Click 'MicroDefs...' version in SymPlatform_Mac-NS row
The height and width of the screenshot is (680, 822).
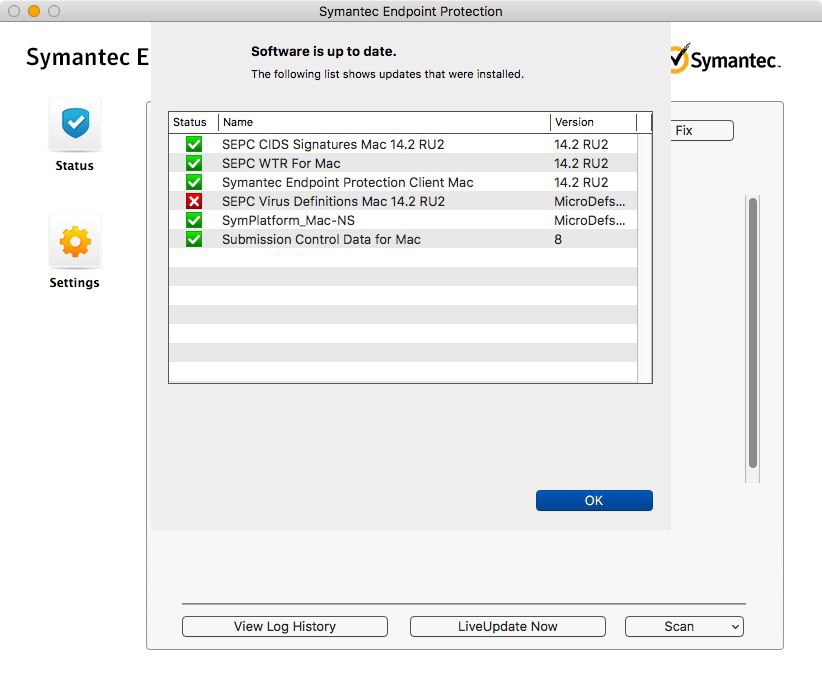589,220
